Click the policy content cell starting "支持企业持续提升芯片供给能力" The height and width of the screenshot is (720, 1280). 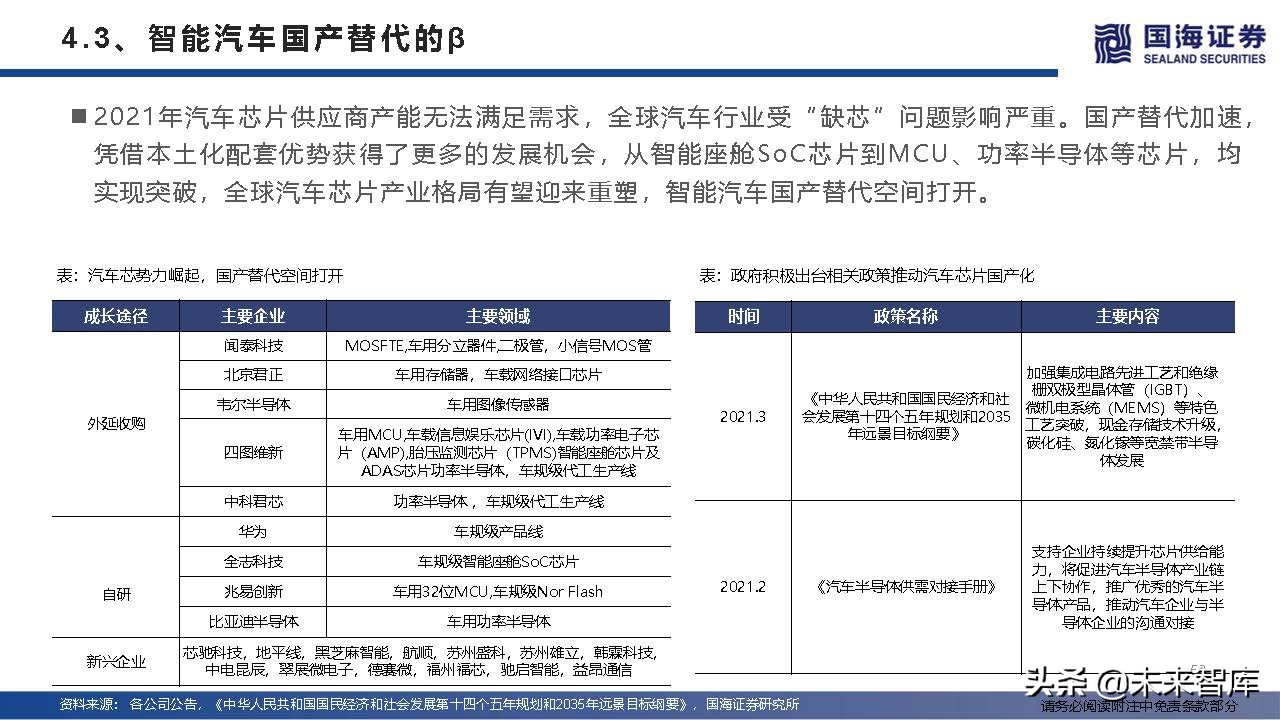[x=1127, y=587]
